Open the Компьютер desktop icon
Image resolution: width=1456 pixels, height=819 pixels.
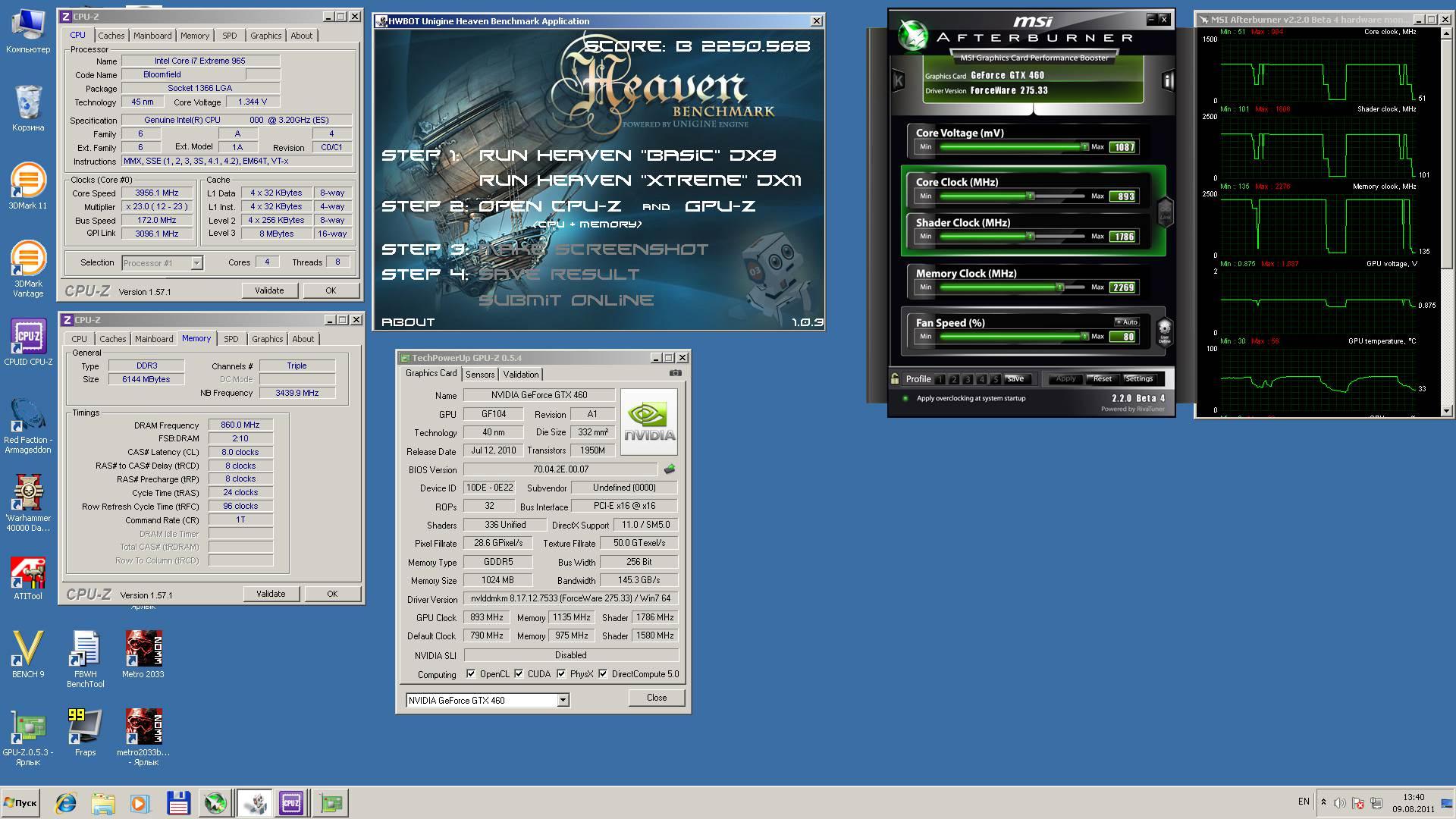coord(28,30)
